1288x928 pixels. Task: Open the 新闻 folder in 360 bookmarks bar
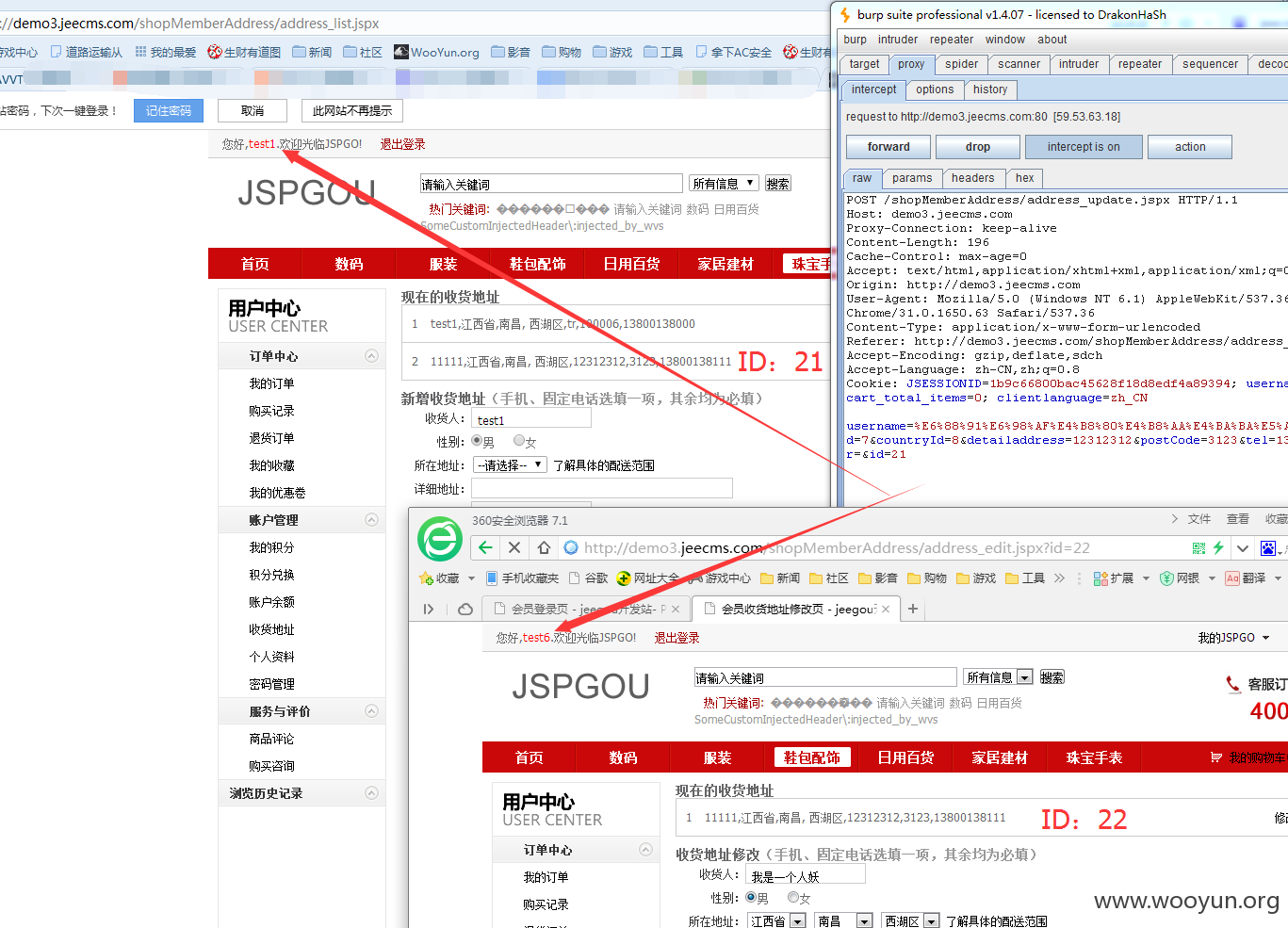779,578
